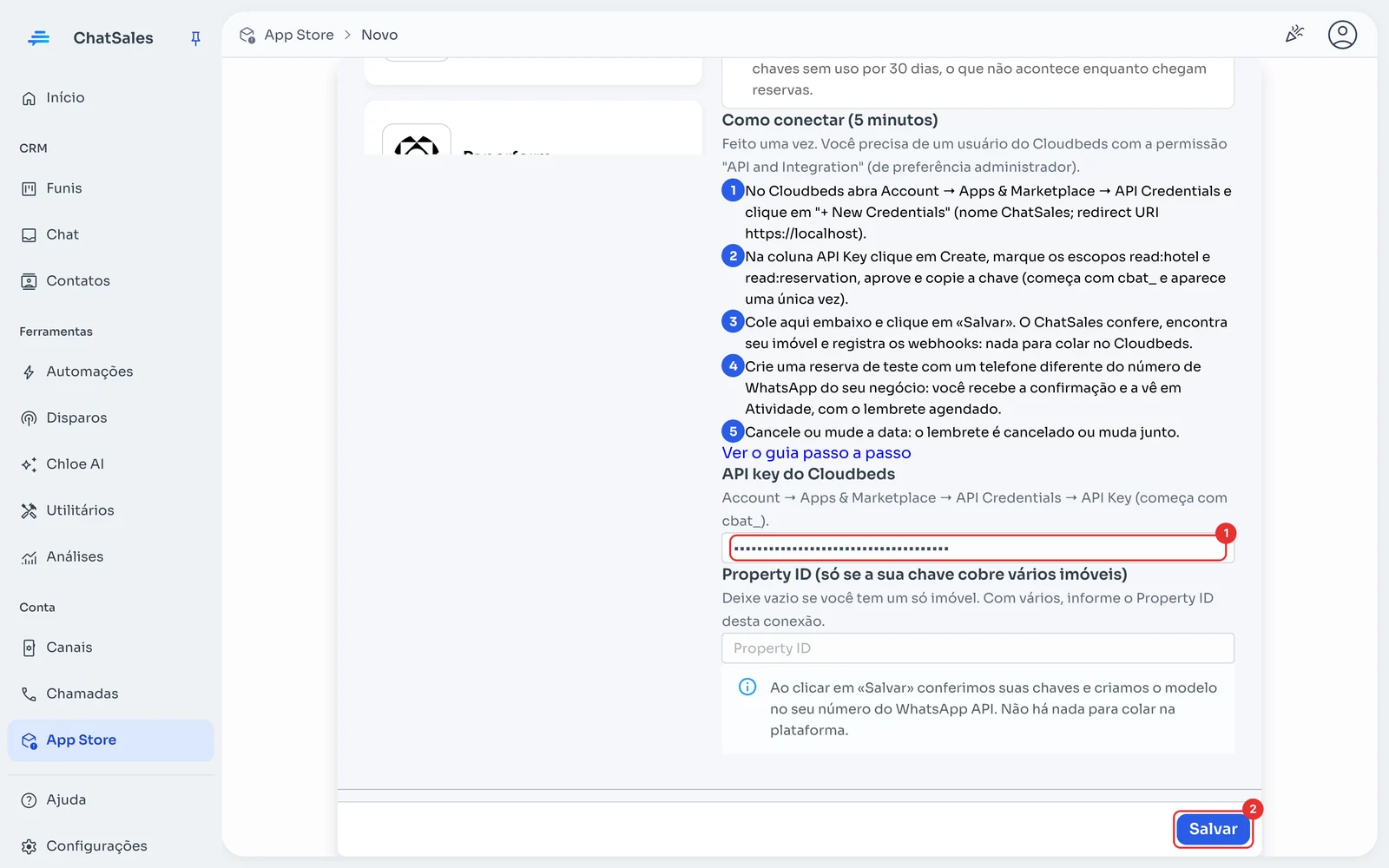
Task: Click the App Store breadcrumb link
Action: 299,35
